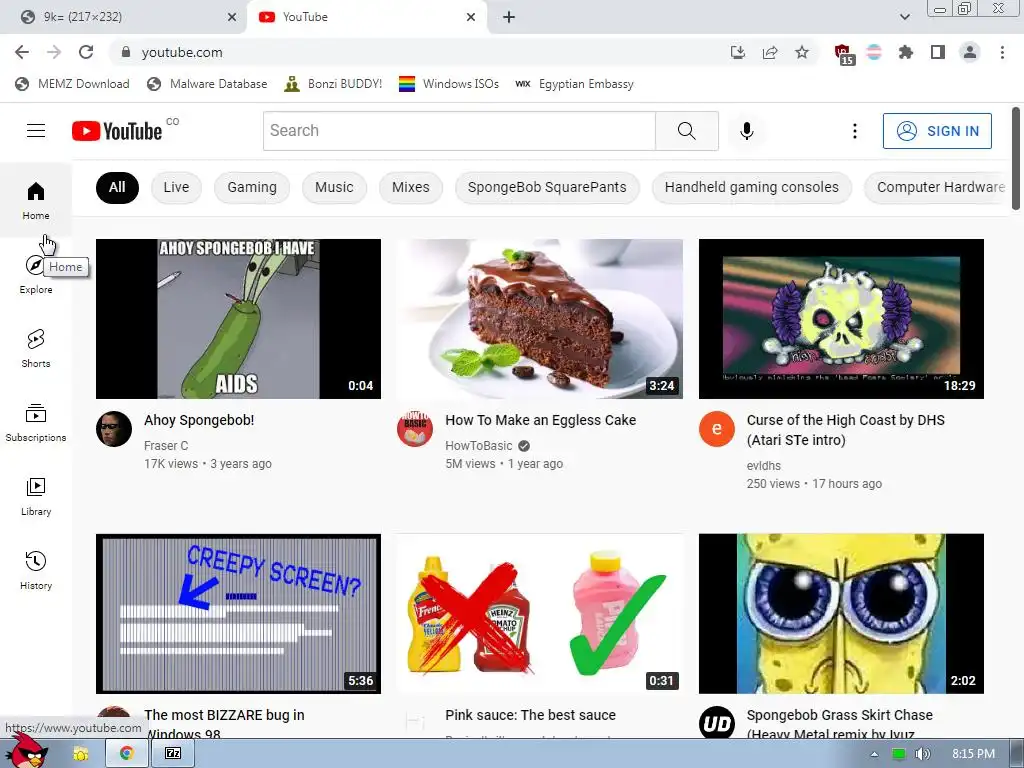The width and height of the screenshot is (1024, 768).
Task: Open Subscriptions in sidebar
Action: tap(36, 422)
